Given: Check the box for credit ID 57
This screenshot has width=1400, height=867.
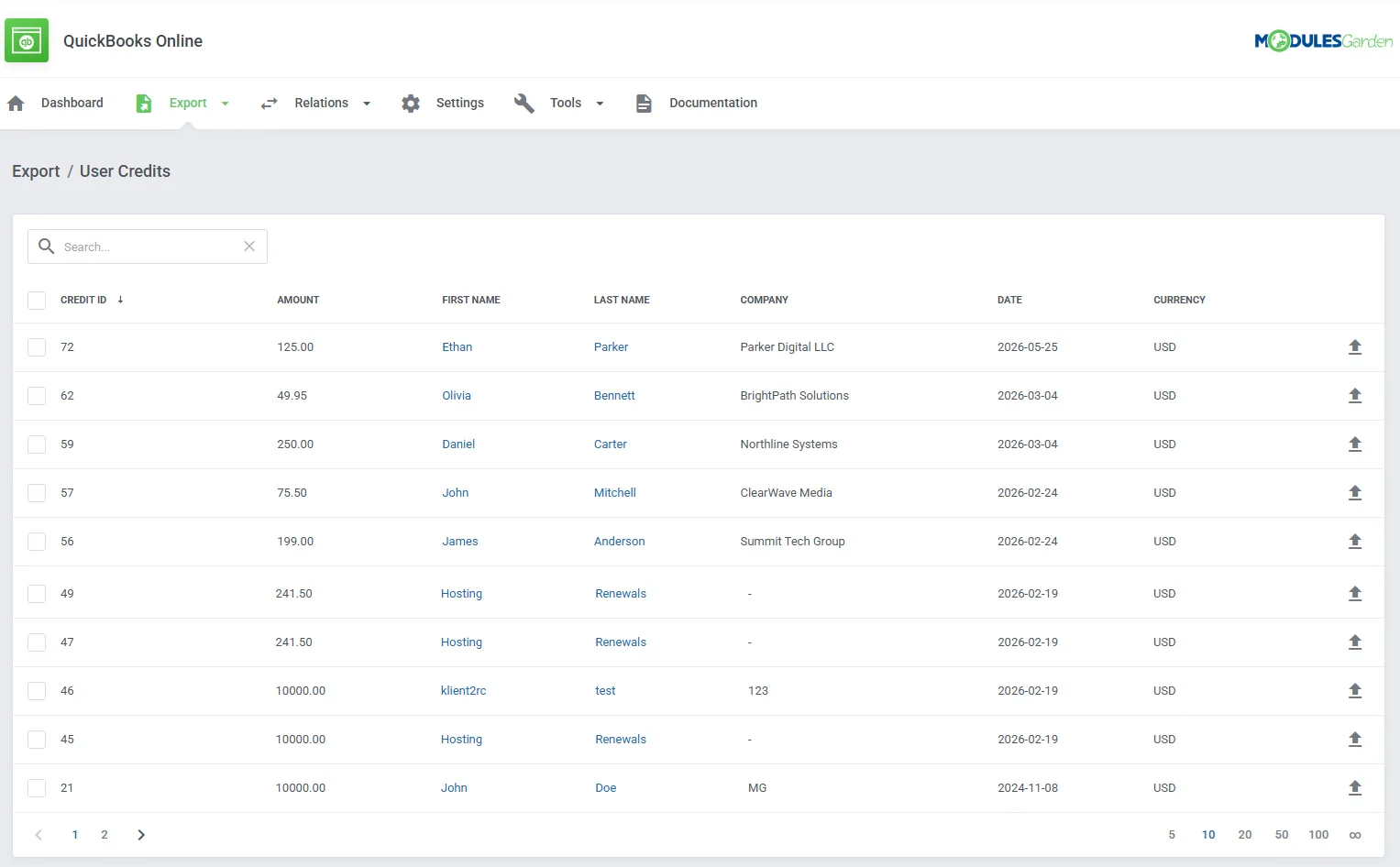Looking at the screenshot, I should click(37, 493).
